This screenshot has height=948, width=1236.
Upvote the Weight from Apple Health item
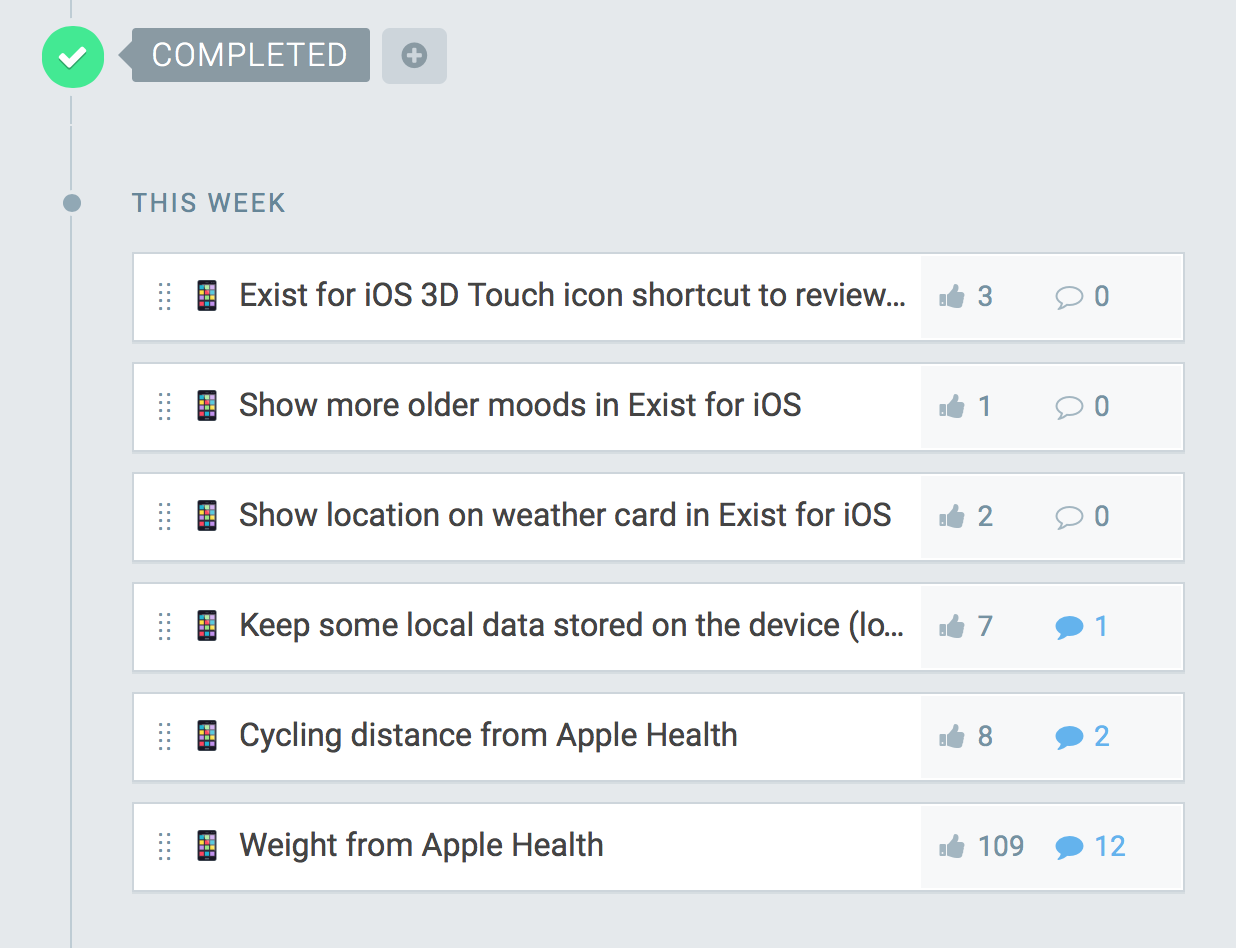952,847
